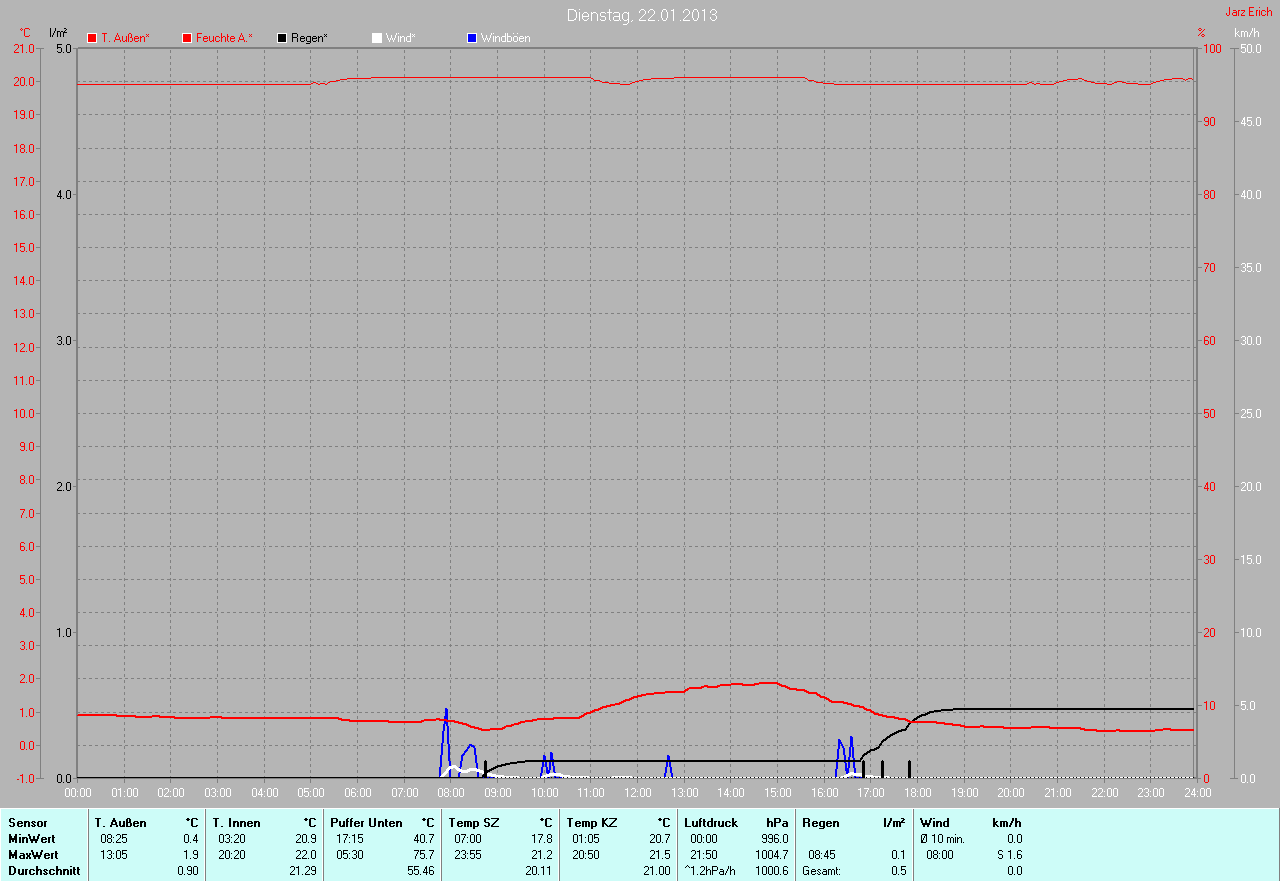The image size is (1280, 881).
Task: Click the white Wind legend swatch
Action: (377, 38)
